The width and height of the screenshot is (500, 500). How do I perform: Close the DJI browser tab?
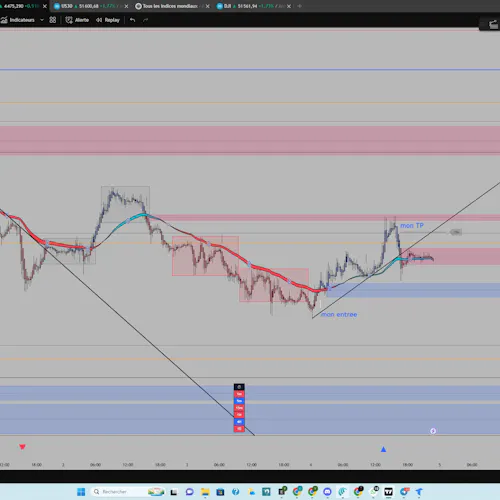coord(289,6)
